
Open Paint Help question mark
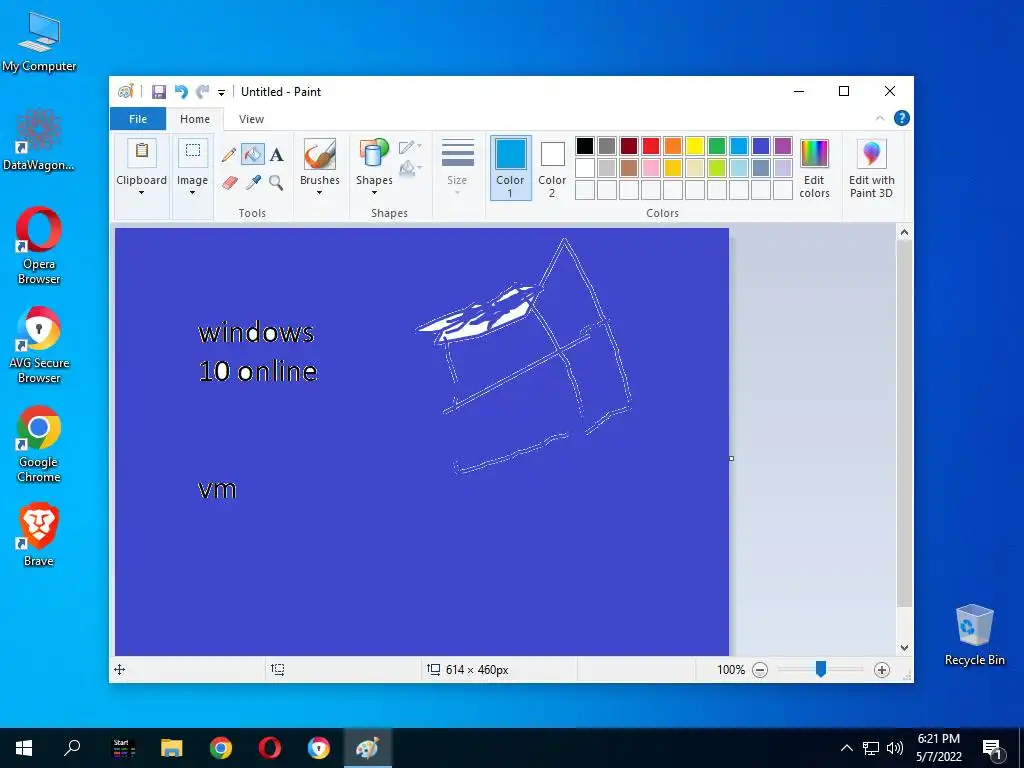[x=901, y=118]
